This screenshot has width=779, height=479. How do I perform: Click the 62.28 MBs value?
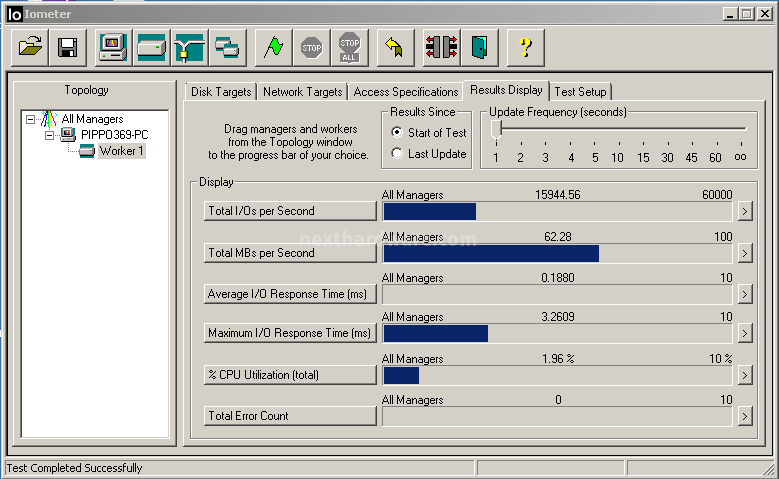click(x=557, y=237)
